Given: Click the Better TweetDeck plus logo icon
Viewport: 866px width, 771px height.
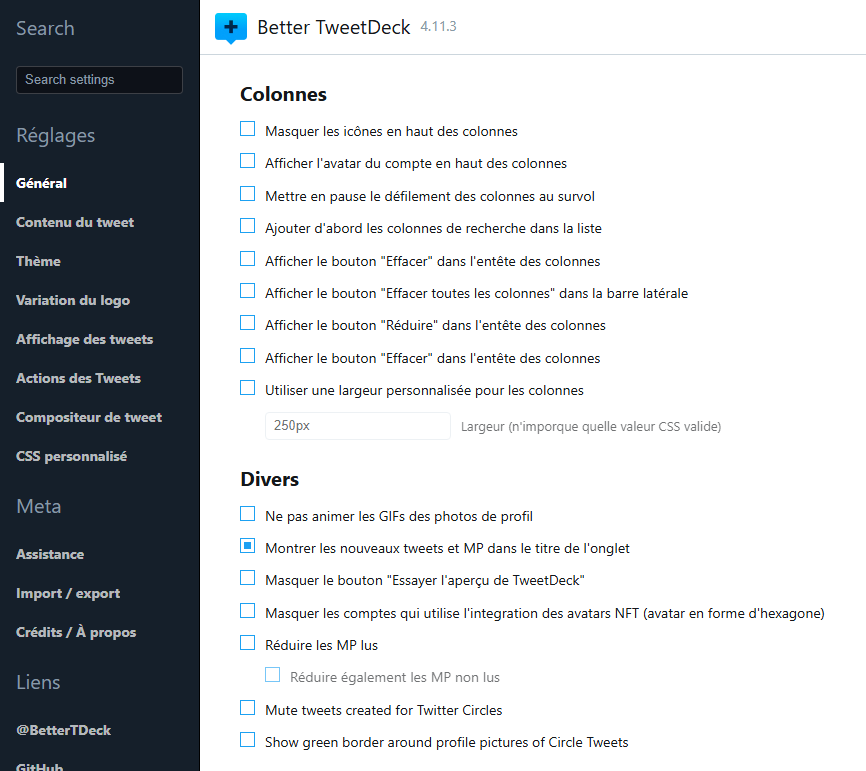Looking at the screenshot, I should (231, 28).
